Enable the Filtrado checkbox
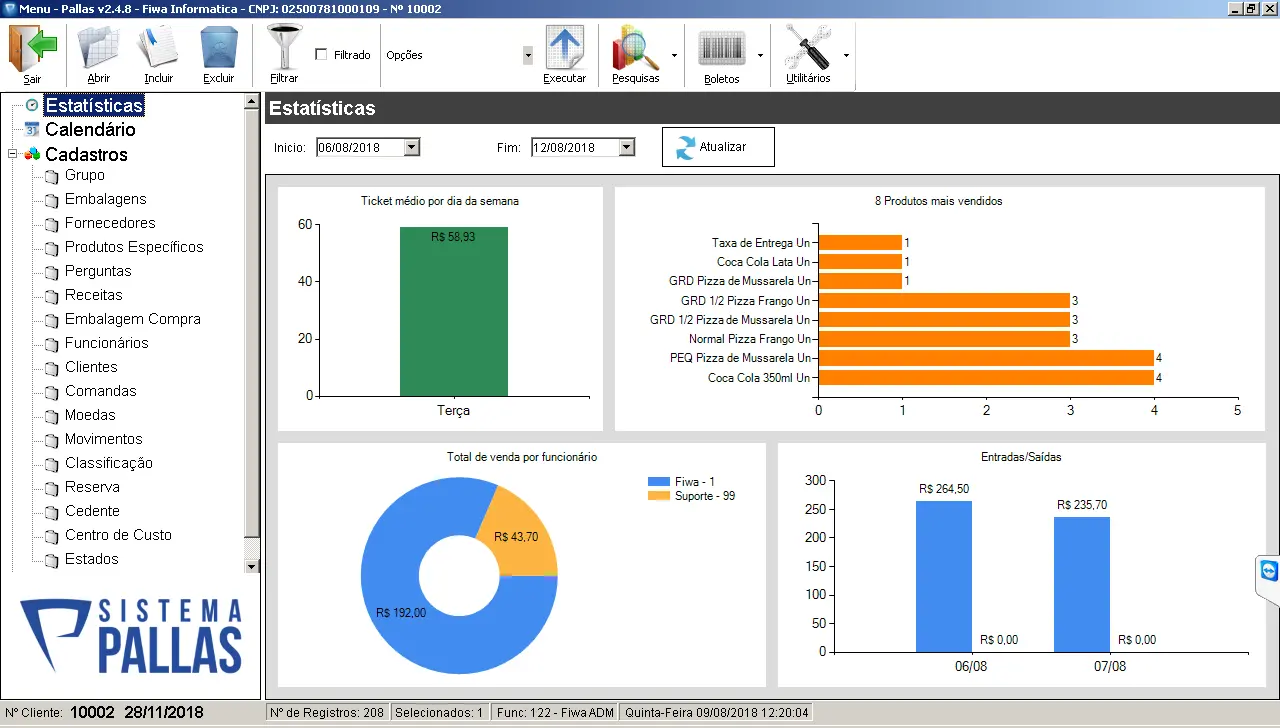This screenshot has width=1280, height=728. tap(321, 55)
